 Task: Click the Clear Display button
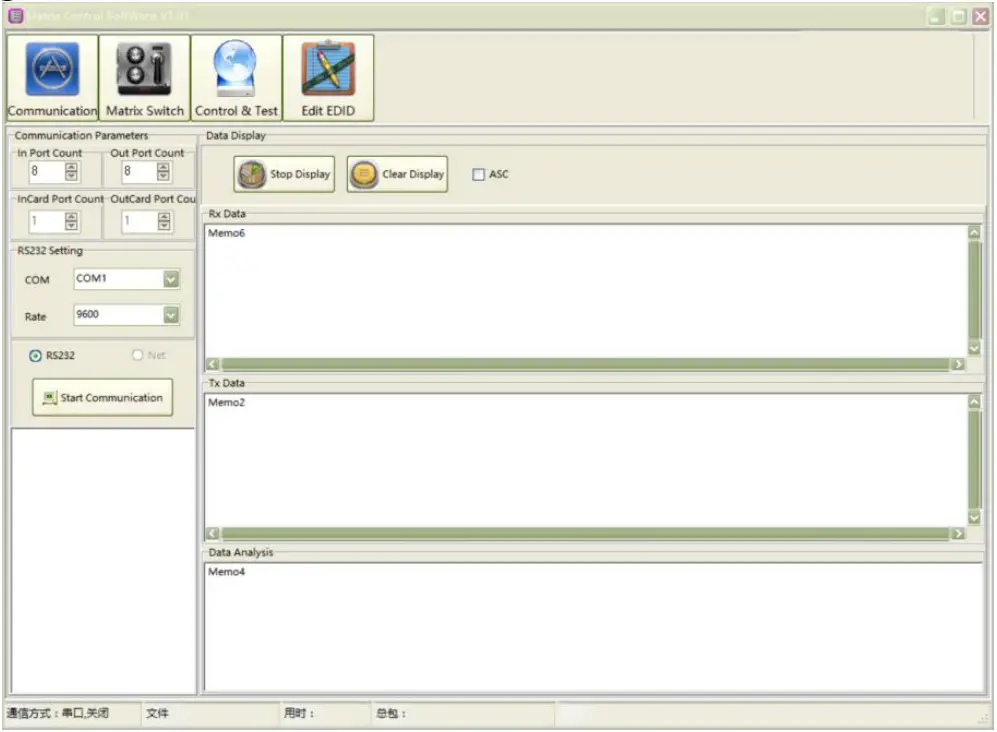point(397,174)
